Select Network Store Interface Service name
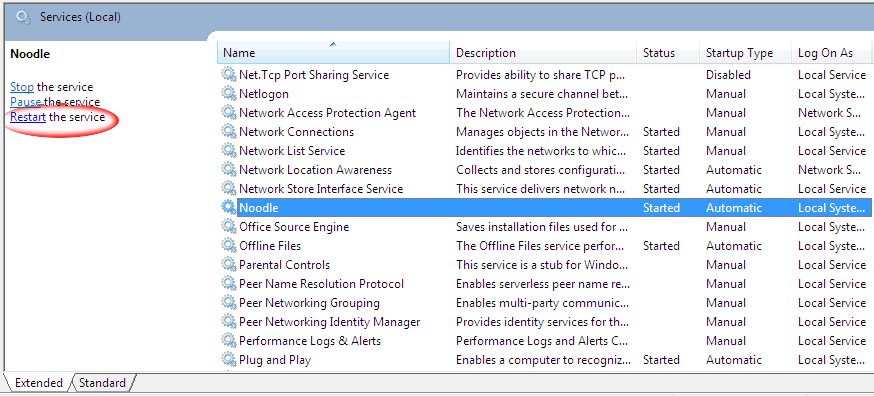Image resolution: width=874 pixels, height=396 pixels. 321,189
